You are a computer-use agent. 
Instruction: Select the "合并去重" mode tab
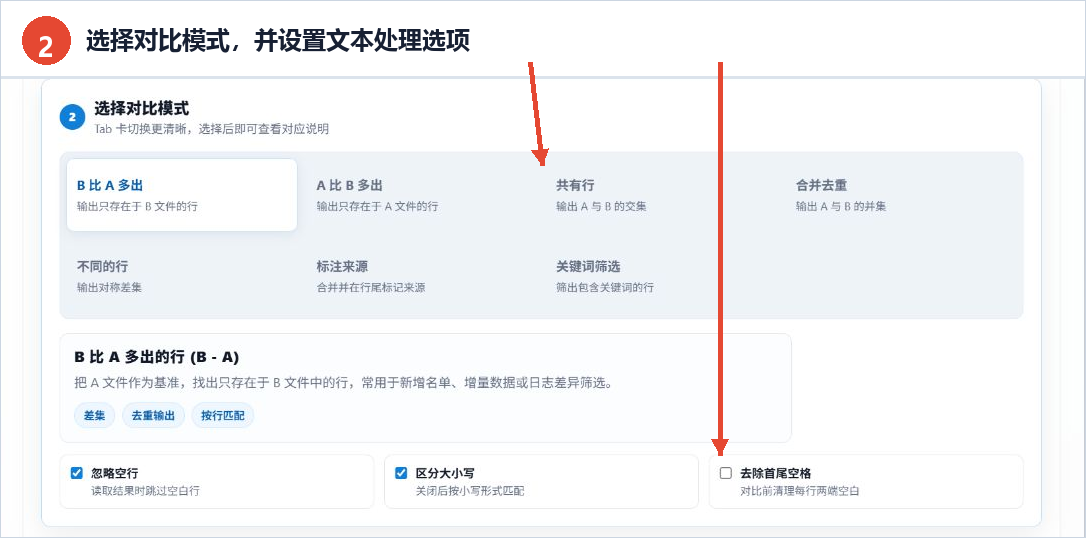900,195
